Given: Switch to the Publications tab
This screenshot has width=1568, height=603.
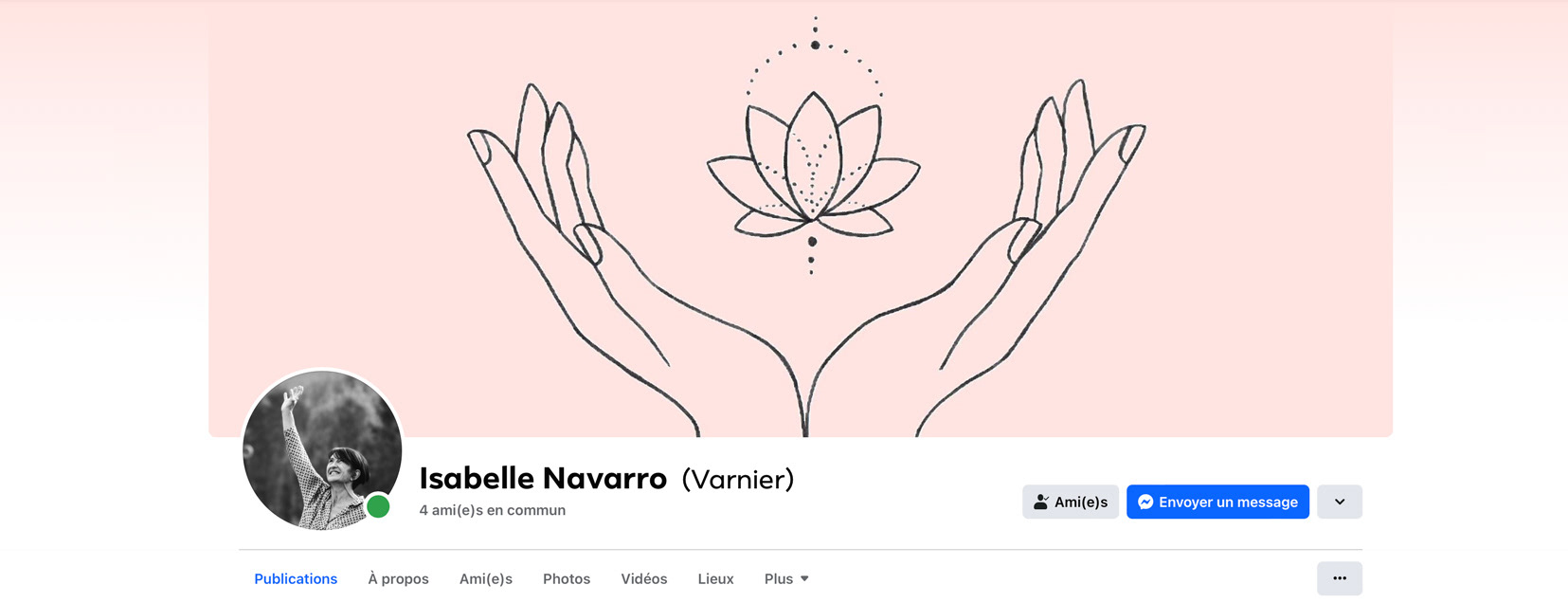Looking at the screenshot, I should point(296,578).
